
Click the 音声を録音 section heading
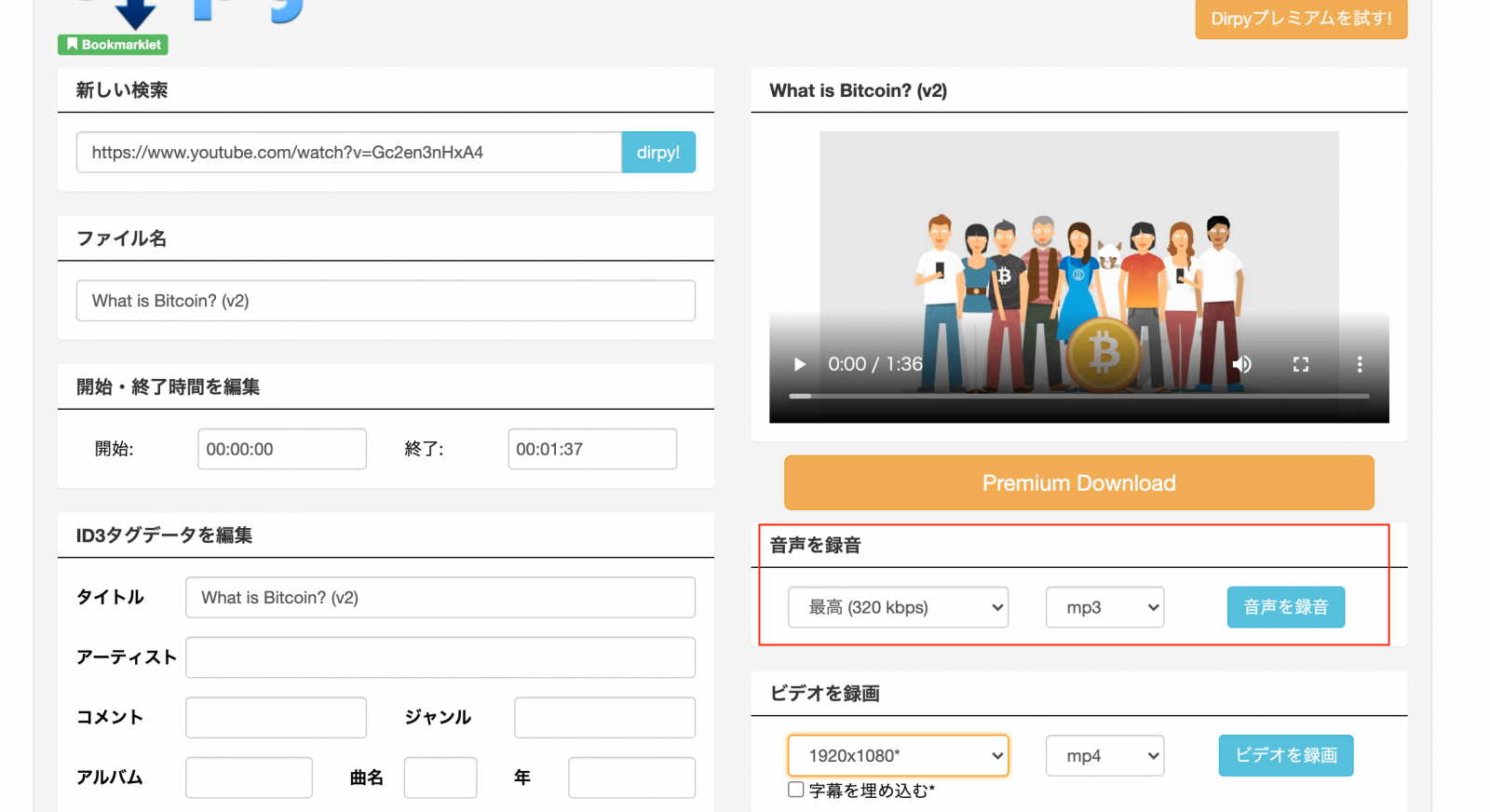(x=816, y=546)
